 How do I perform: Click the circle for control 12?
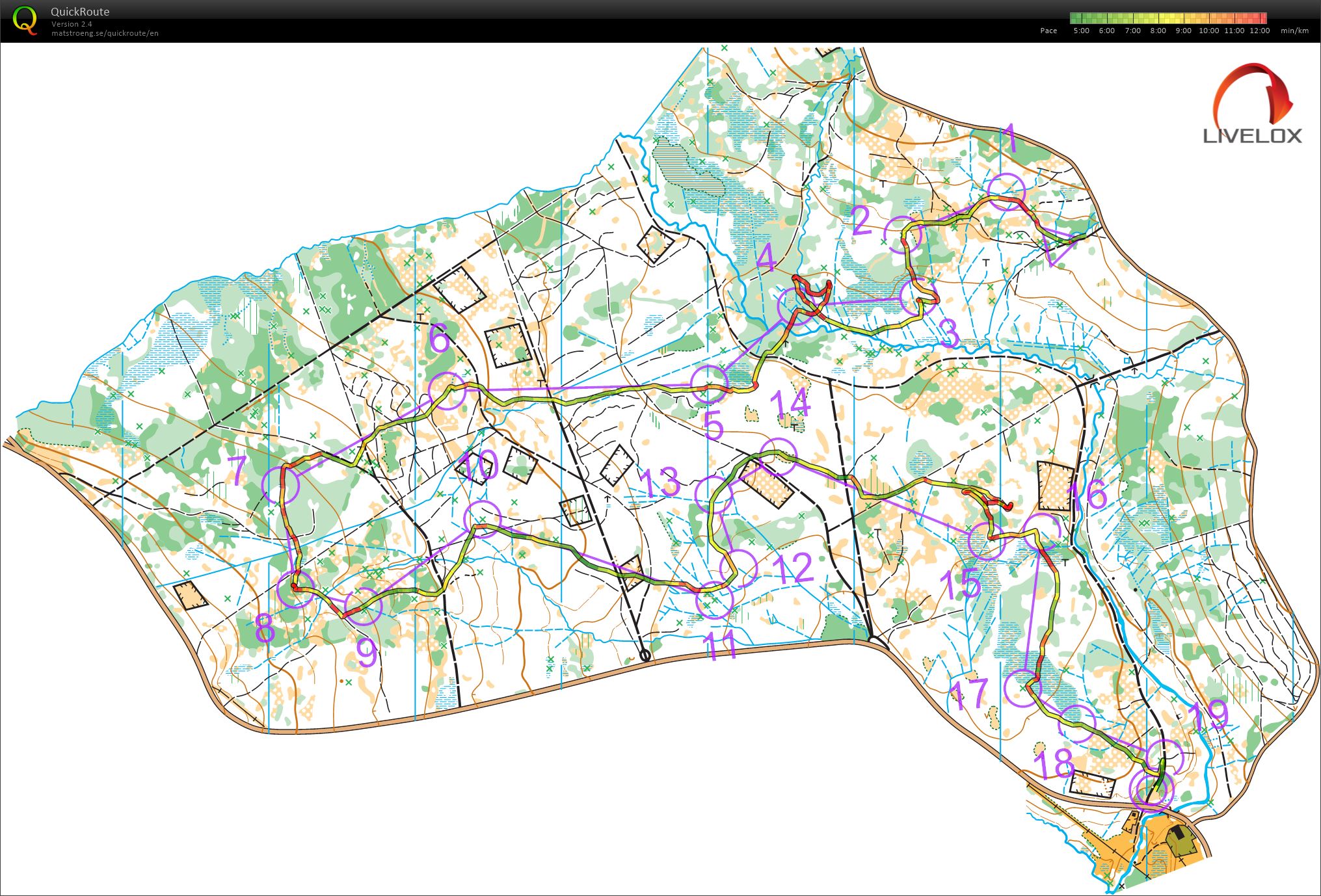coord(739,568)
